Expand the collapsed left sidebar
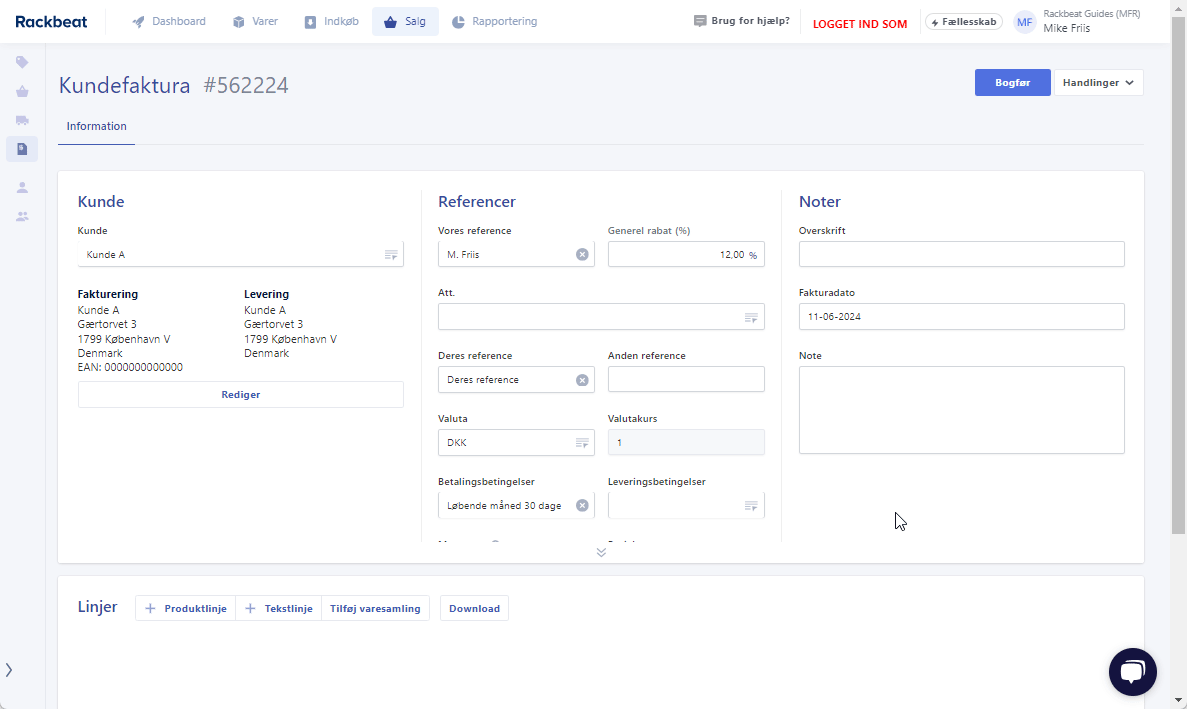The width and height of the screenshot is (1187, 709). (x=9, y=669)
